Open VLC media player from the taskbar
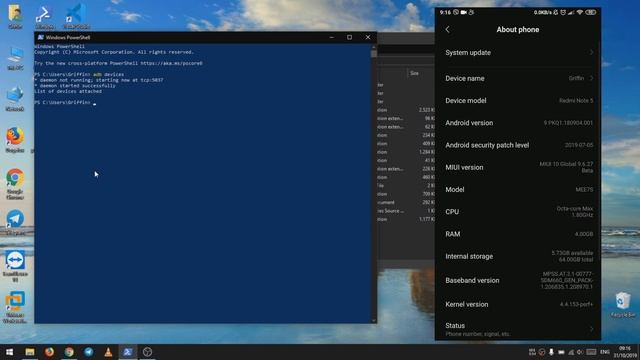The image size is (640, 360). click(108, 351)
